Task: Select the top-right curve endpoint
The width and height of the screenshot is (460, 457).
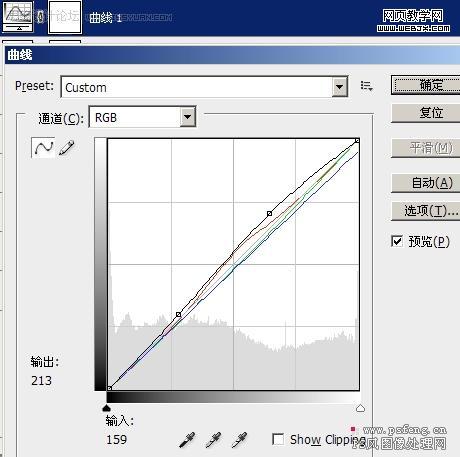Action: tap(357, 141)
